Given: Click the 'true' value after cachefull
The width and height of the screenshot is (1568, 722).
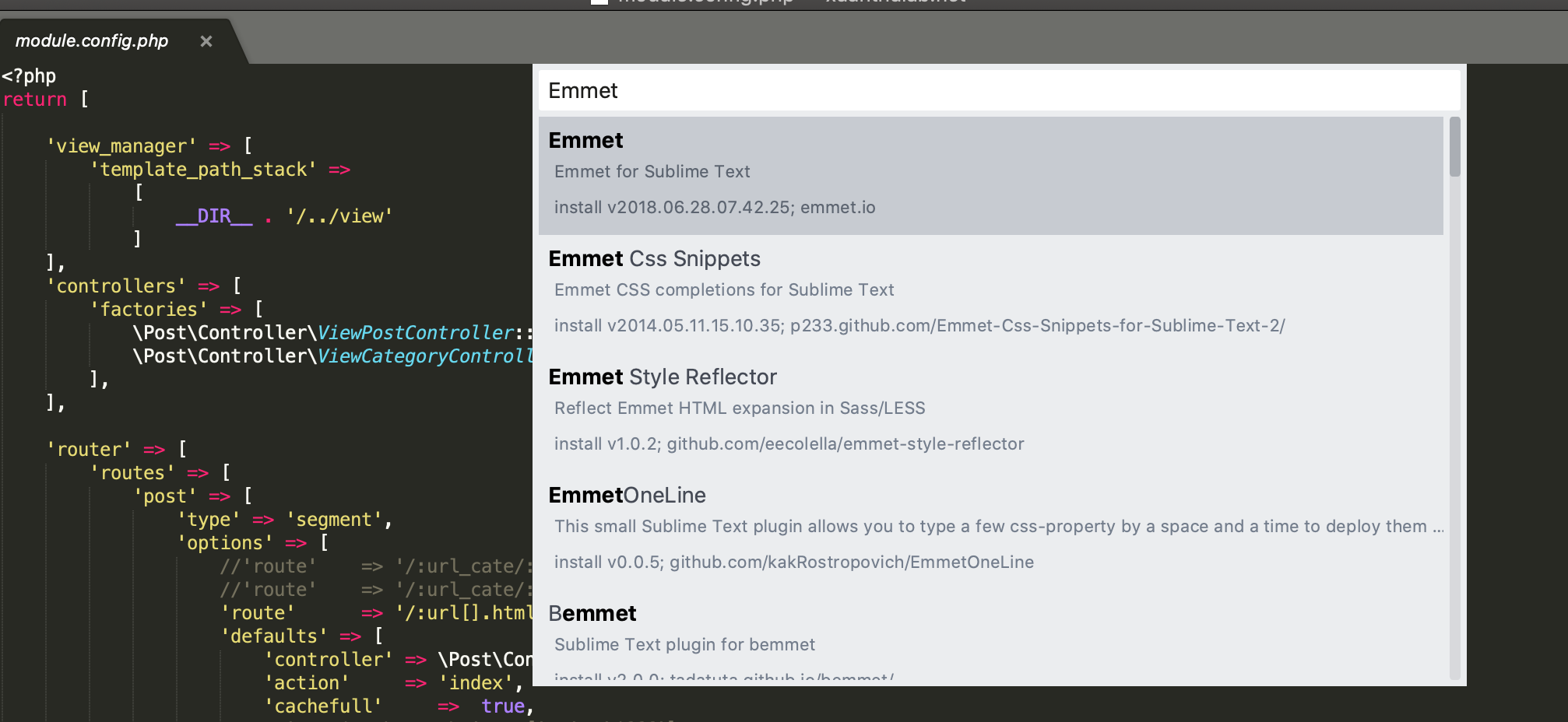Looking at the screenshot, I should (x=503, y=706).
